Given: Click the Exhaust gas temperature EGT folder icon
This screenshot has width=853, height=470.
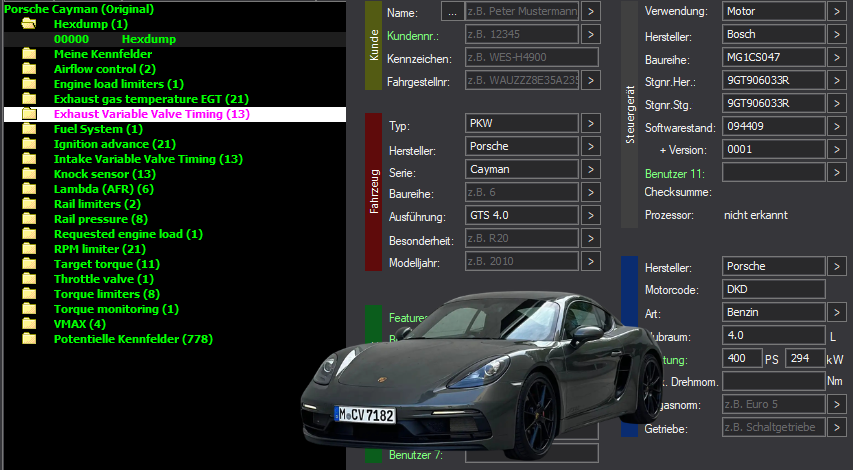Looking at the screenshot, I should tap(29, 99).
